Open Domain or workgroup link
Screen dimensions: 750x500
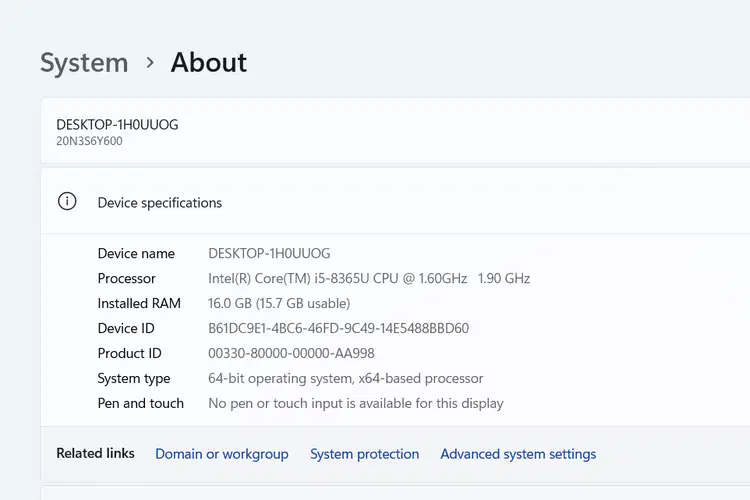(222, 454)
